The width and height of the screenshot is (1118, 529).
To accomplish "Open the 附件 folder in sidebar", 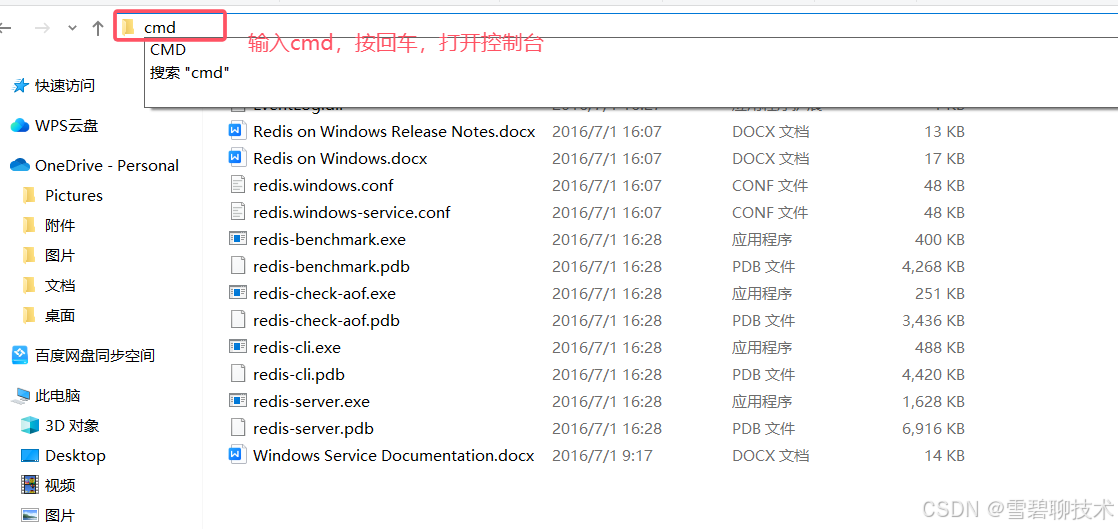I will (x=60, y=225).
